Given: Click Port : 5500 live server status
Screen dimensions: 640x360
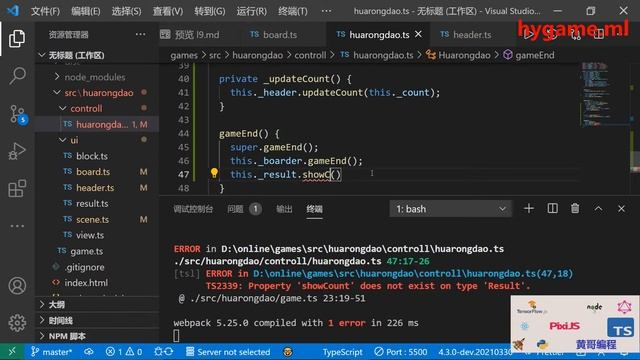Looking at the screenshot, I should 401,351.
